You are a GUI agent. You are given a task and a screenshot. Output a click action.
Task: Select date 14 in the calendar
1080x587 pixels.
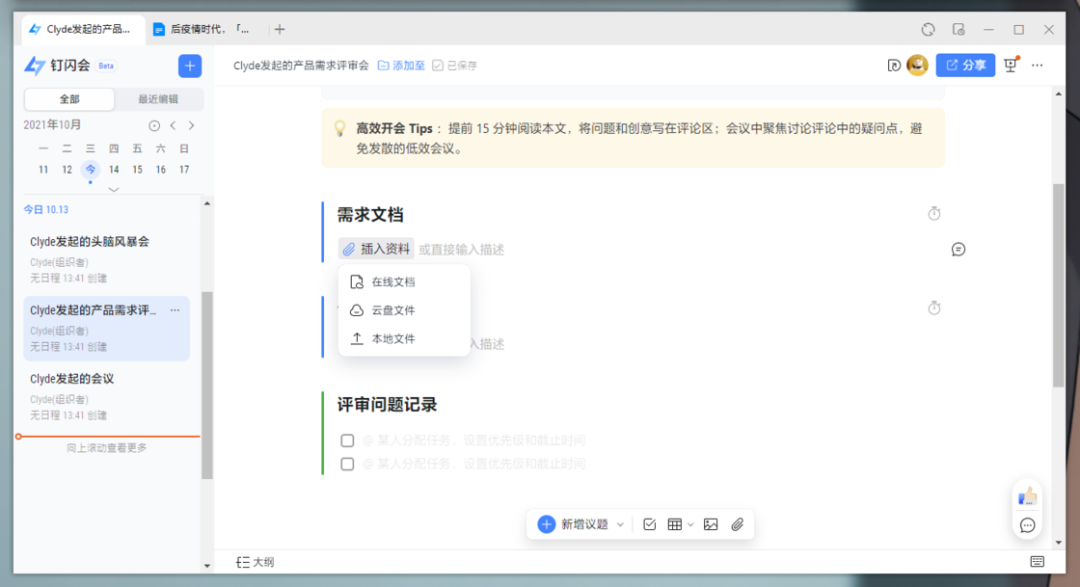pyautogui.click(x=114, y=169)
